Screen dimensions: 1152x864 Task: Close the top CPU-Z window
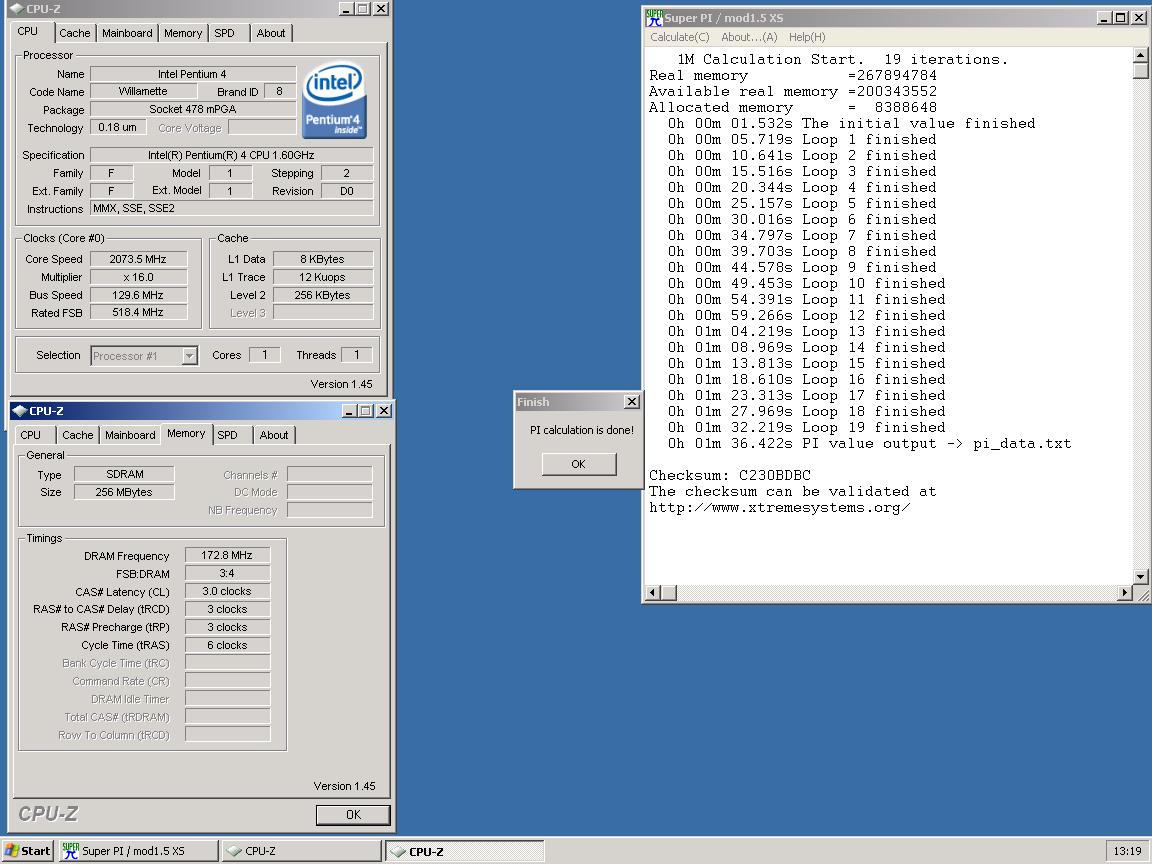[381, 9]
